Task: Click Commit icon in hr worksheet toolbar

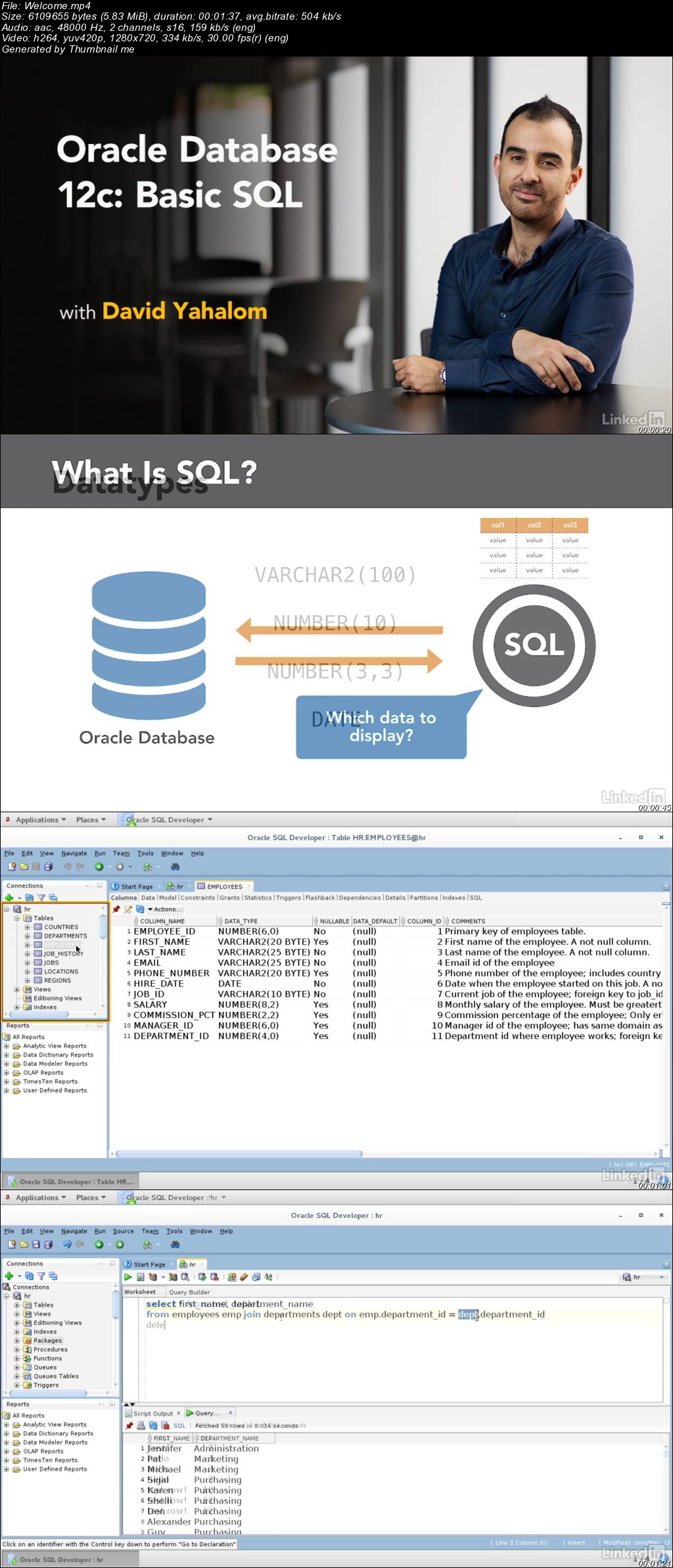Action: [x=202, y=1277]
